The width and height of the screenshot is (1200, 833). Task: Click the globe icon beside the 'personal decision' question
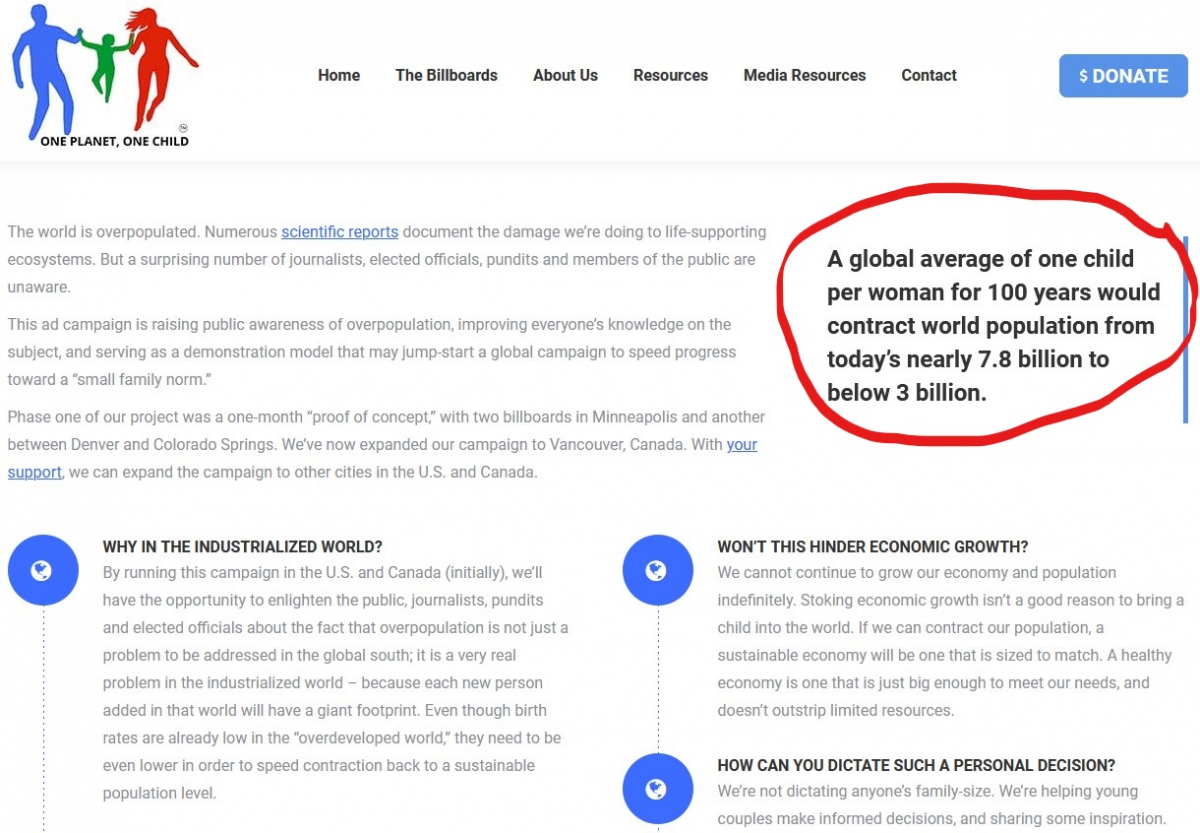pos(657,789)
